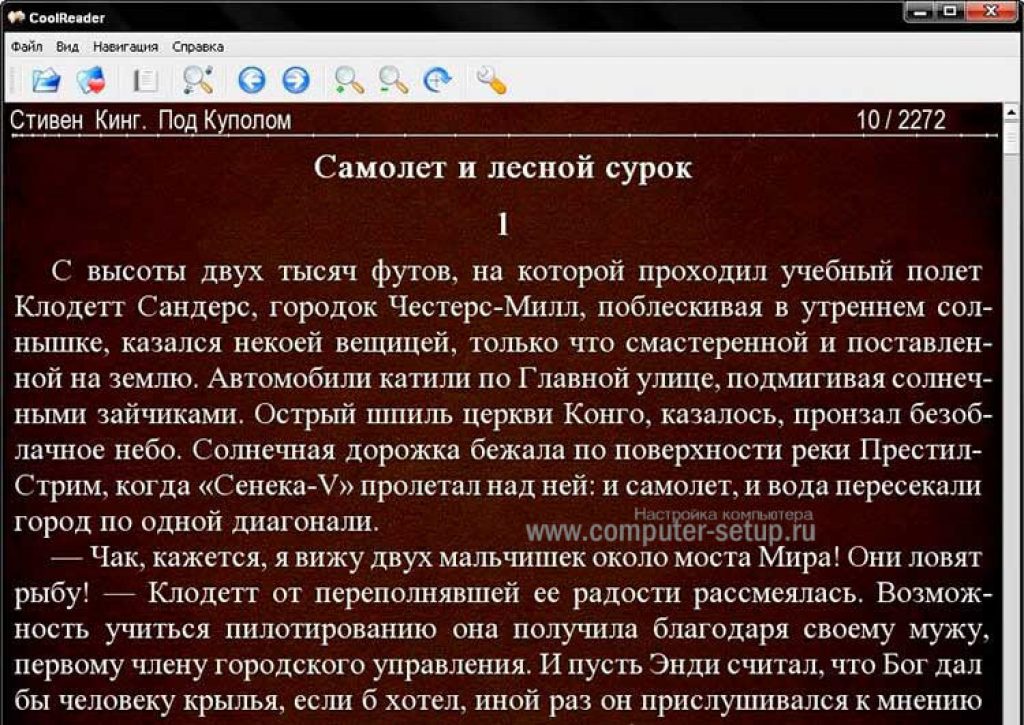The height and width of the screenshot is (725, 1024).
Task: Click page counter 10 / 2272
Action: [901, 120]
